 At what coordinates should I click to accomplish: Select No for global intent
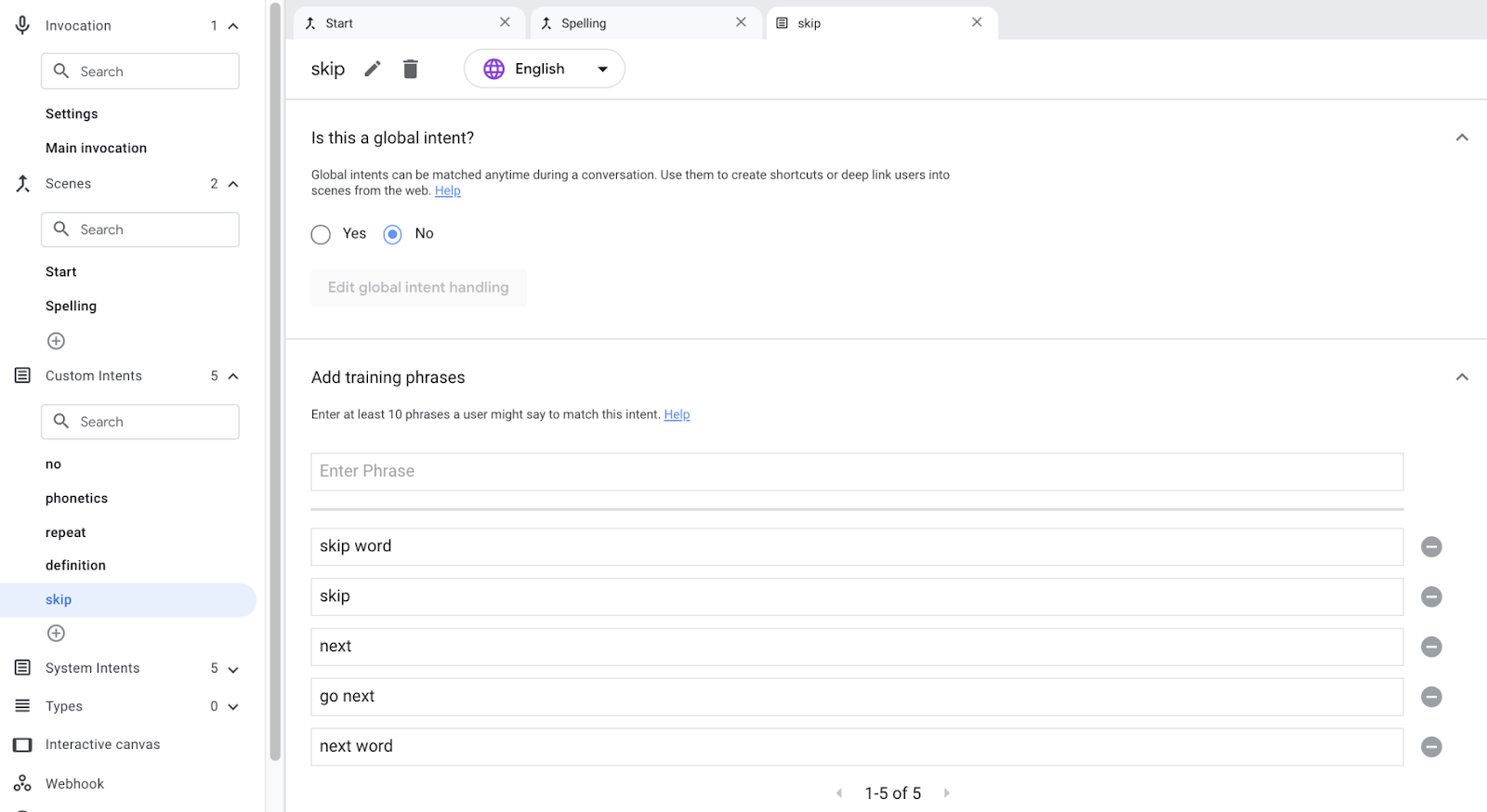pos(393,234)
